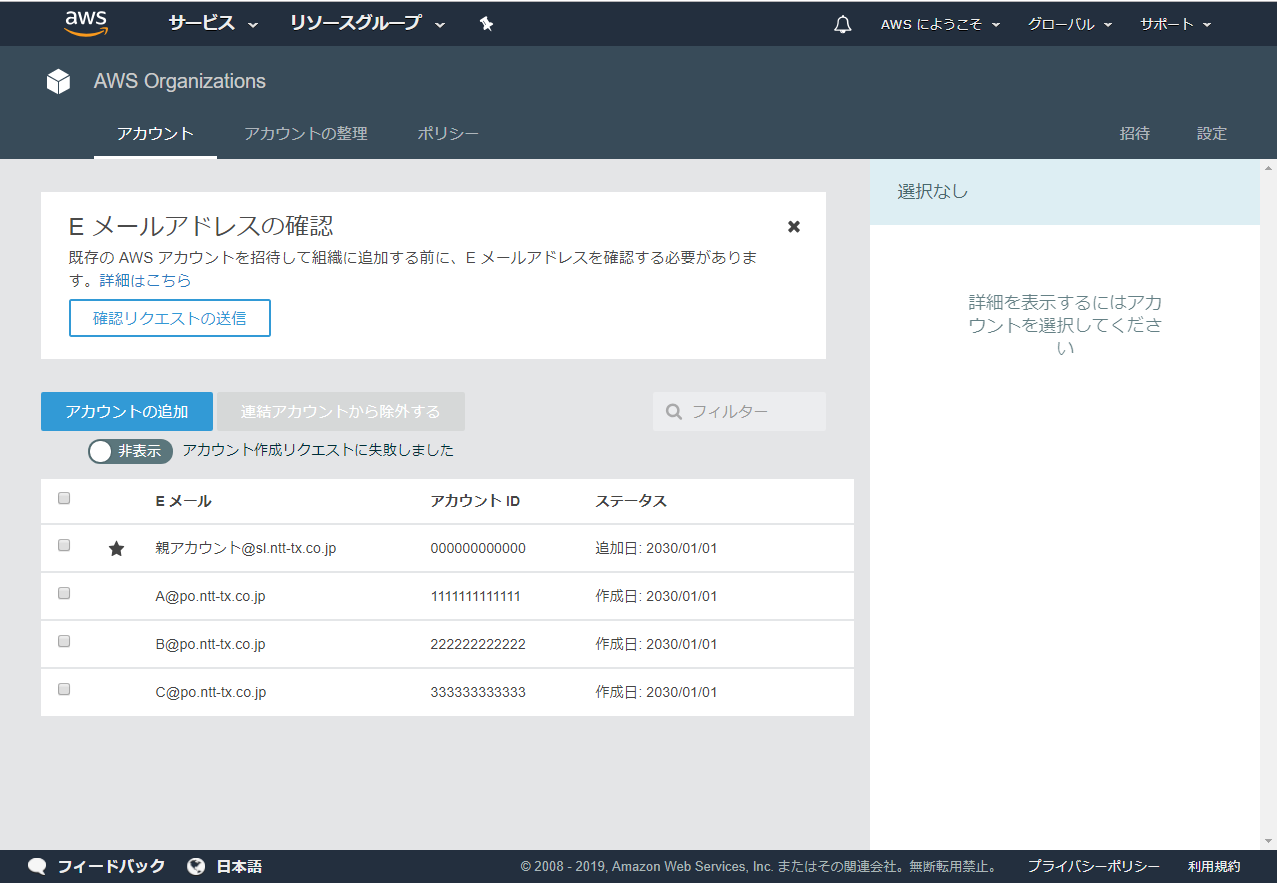Click the filter magnifier icon
Screen dimensions: 1277x883
[674, 412]
